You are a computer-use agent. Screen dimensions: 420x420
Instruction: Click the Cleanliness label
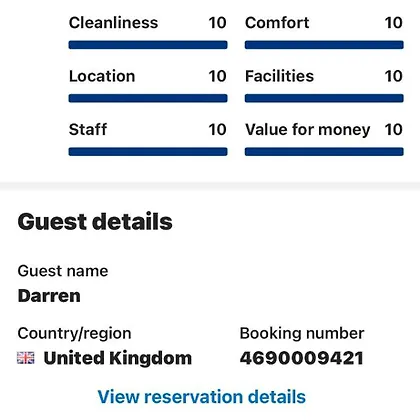tap(113, 23)
